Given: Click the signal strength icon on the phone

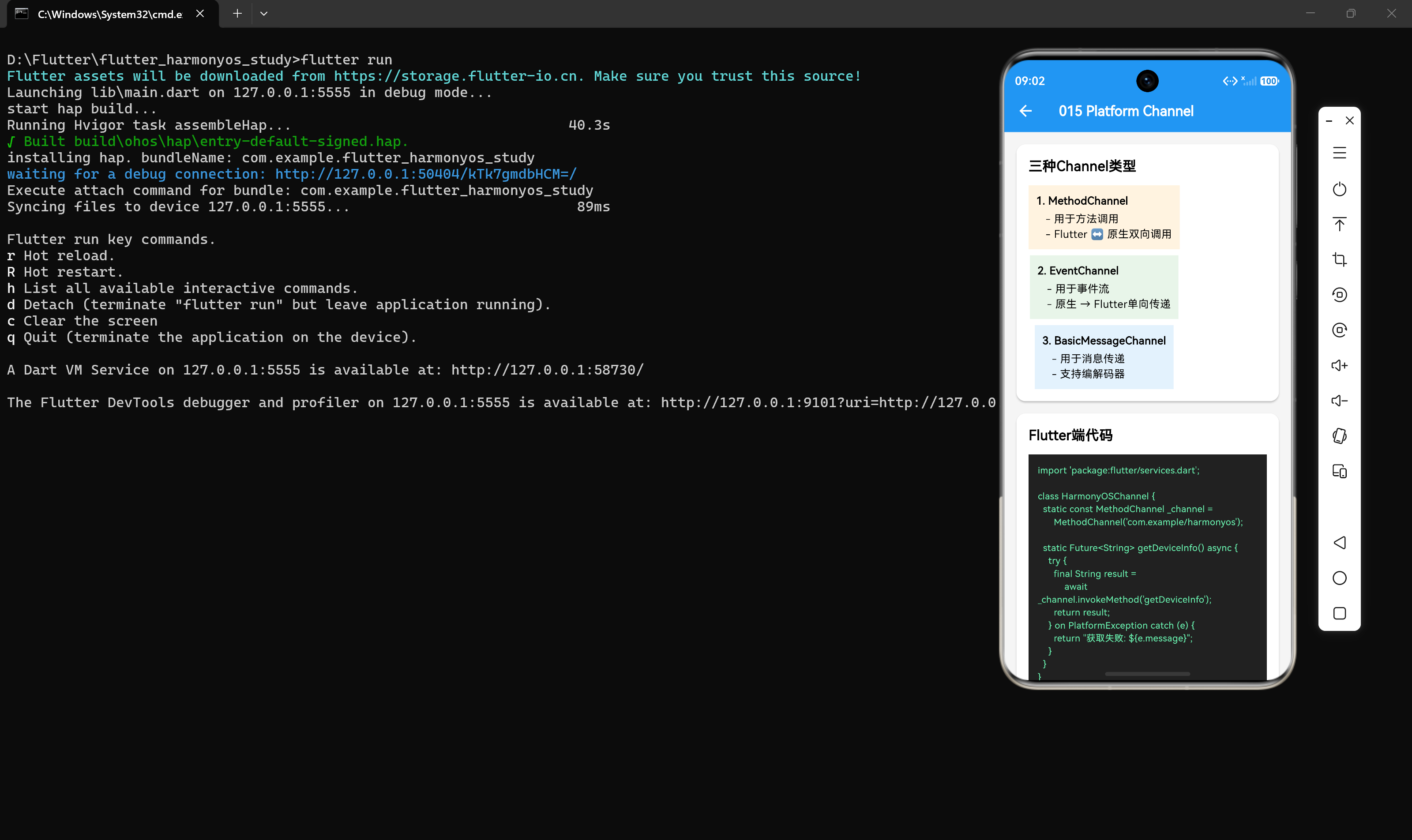Looking at the screenshot, I should pyautogui.click(x=1249, y=81).
